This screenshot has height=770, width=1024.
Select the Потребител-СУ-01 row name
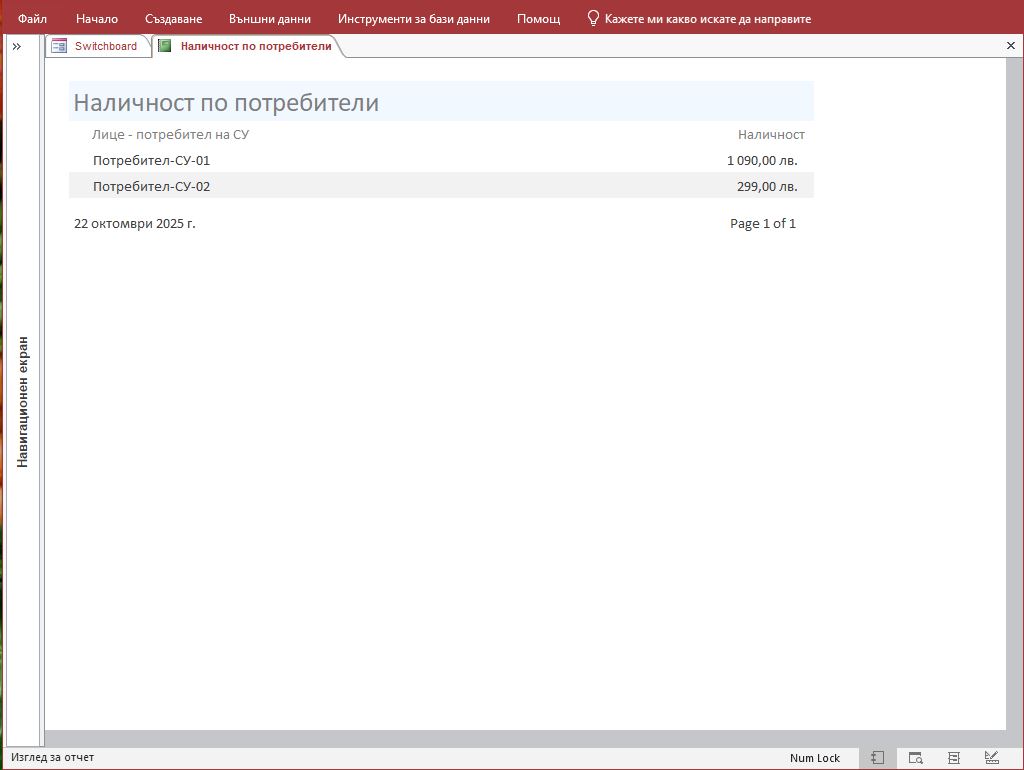[x=151, y=160]
